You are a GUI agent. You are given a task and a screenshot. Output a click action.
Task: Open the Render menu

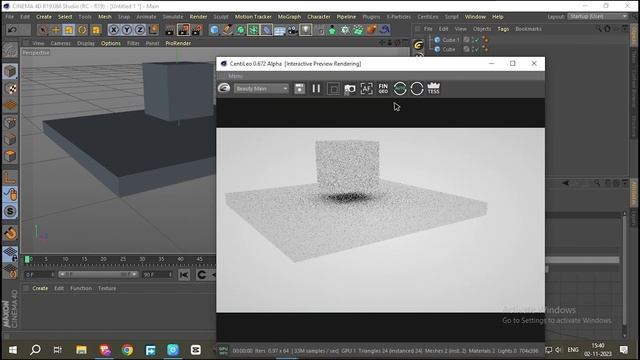click(198, 17)
